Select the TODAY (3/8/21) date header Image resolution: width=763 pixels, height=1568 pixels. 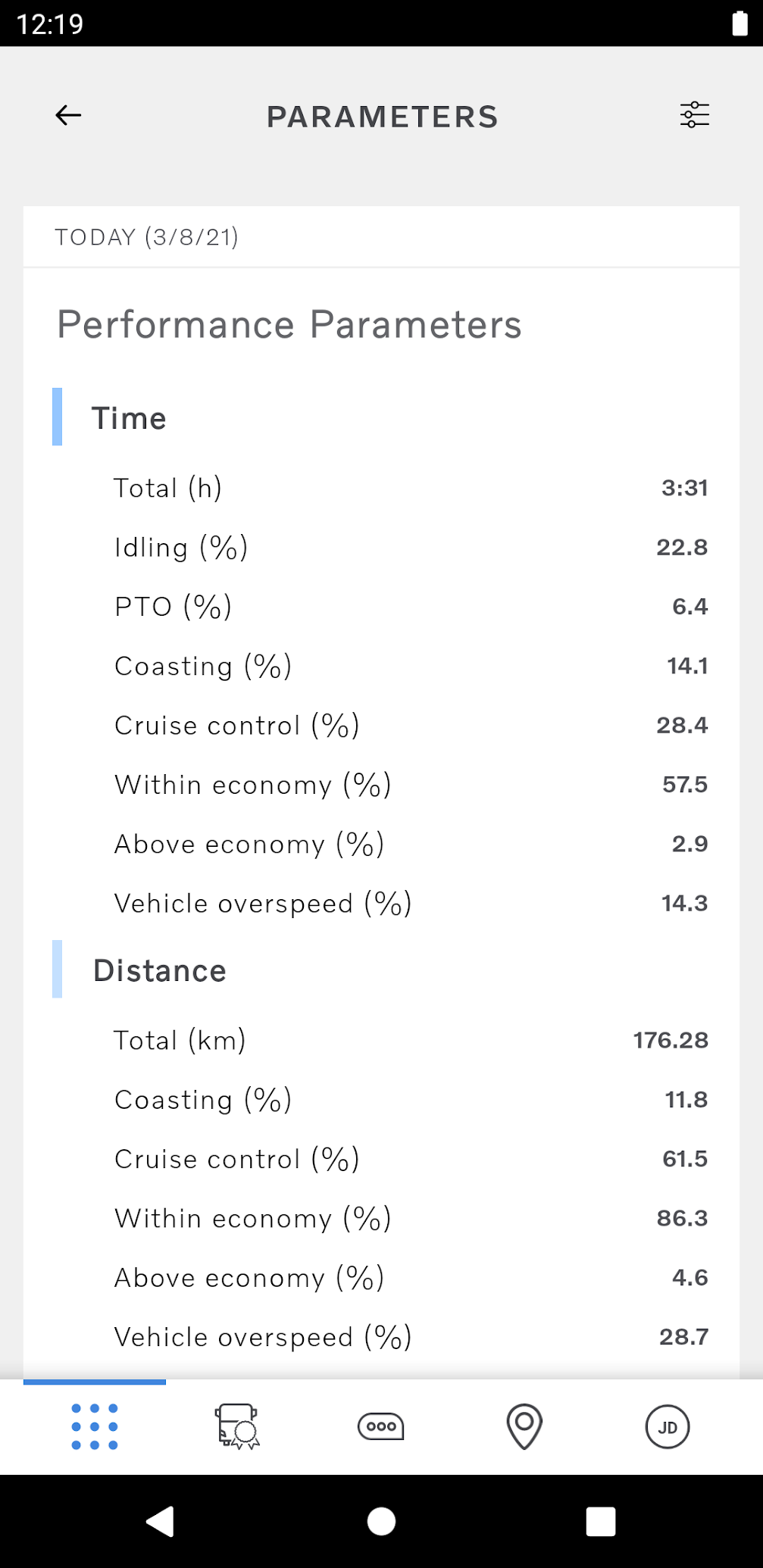(x=147, y=237)
